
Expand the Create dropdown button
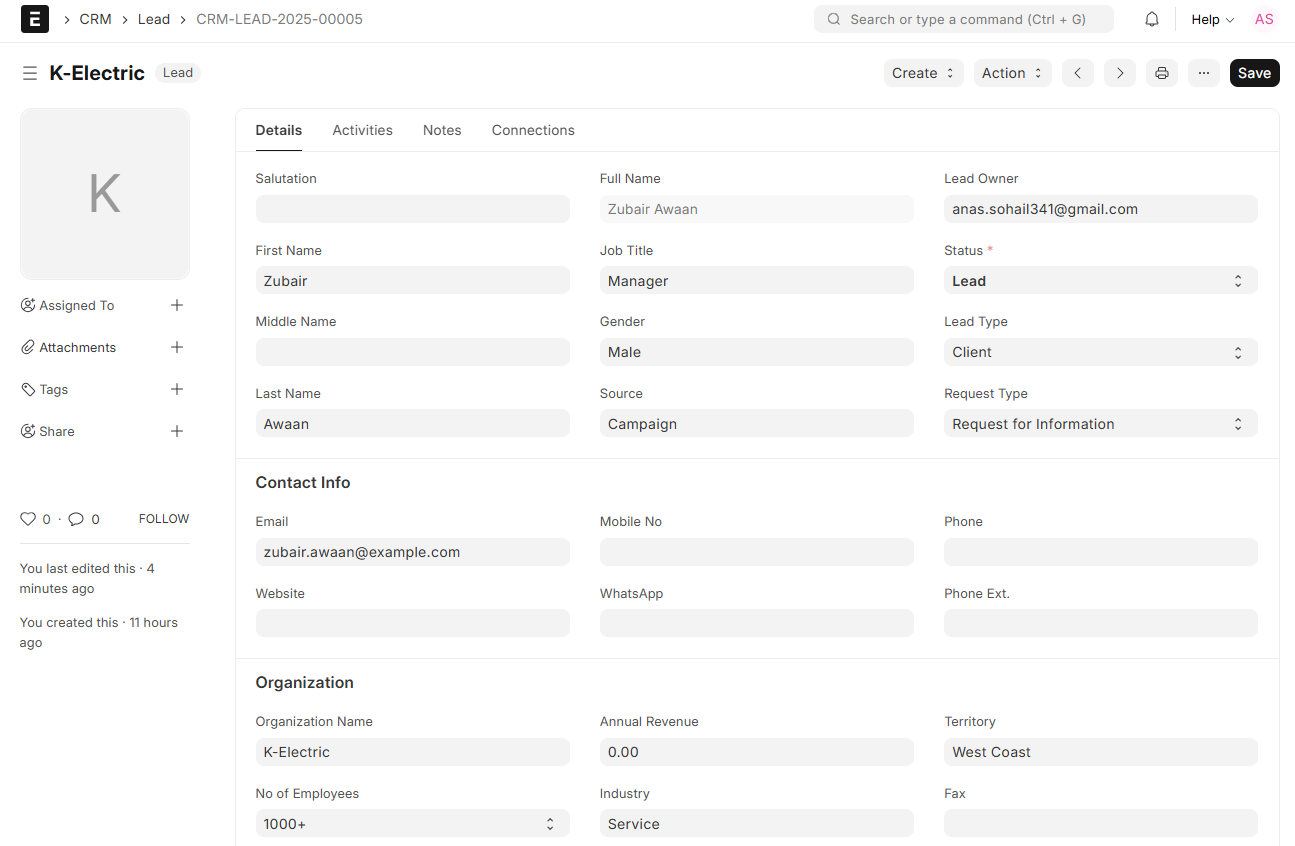point(923,73)
